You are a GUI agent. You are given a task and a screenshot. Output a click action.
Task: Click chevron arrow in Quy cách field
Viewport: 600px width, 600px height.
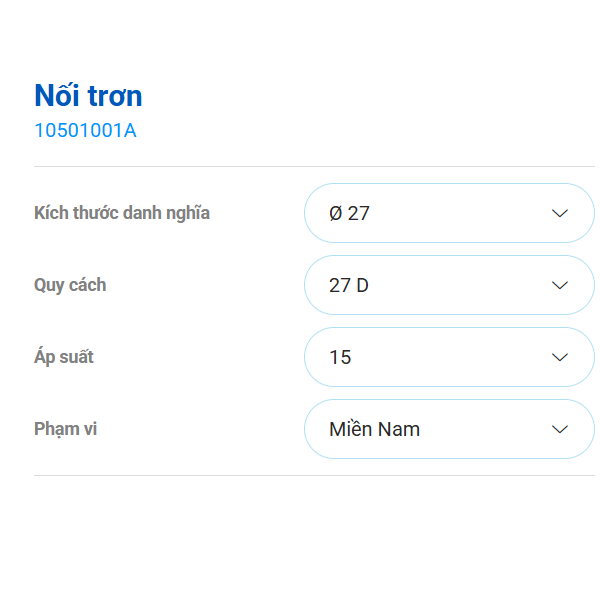(560, 285)
